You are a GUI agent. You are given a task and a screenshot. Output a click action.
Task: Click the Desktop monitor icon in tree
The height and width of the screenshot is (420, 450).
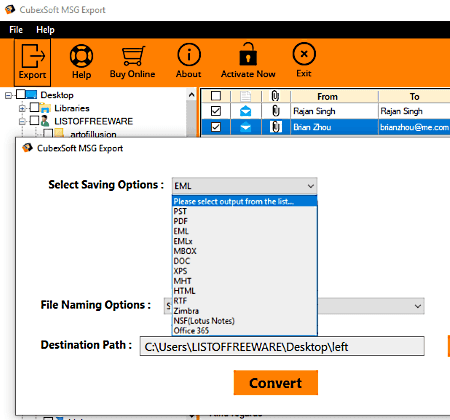[31, 95]
